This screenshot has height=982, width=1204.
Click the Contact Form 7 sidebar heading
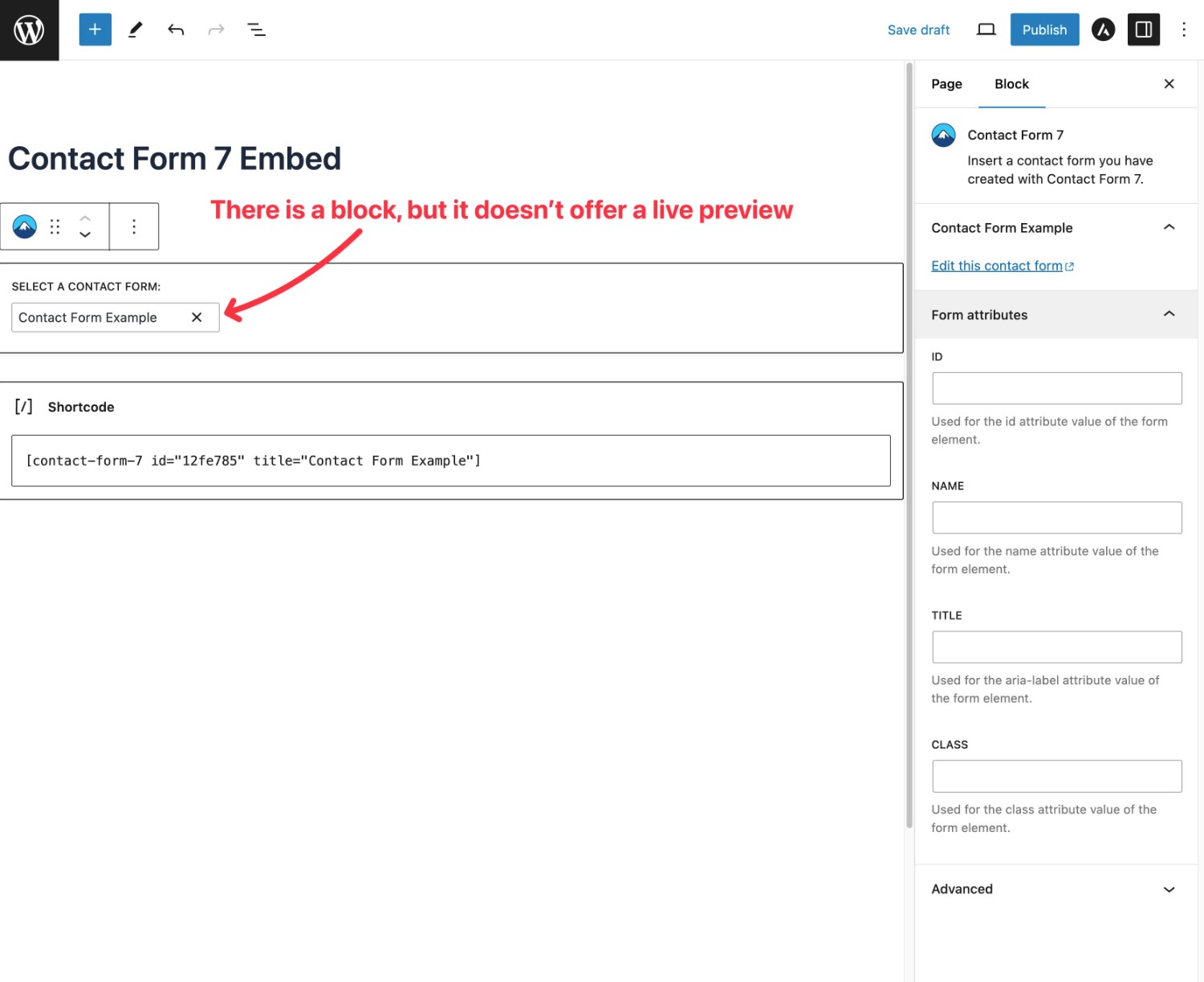(x=1015, y=135)
